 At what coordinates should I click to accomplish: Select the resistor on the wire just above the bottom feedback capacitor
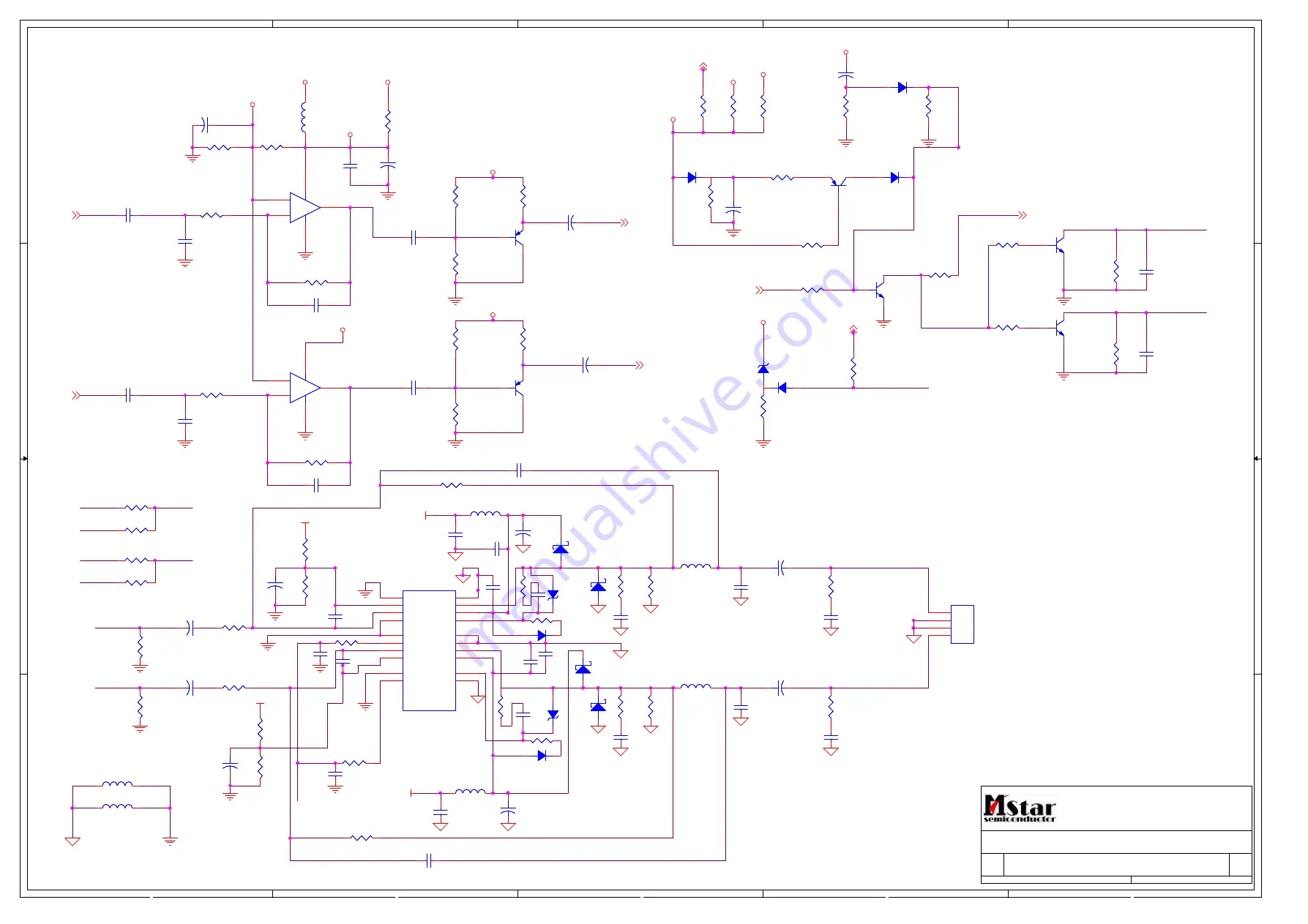362,838
